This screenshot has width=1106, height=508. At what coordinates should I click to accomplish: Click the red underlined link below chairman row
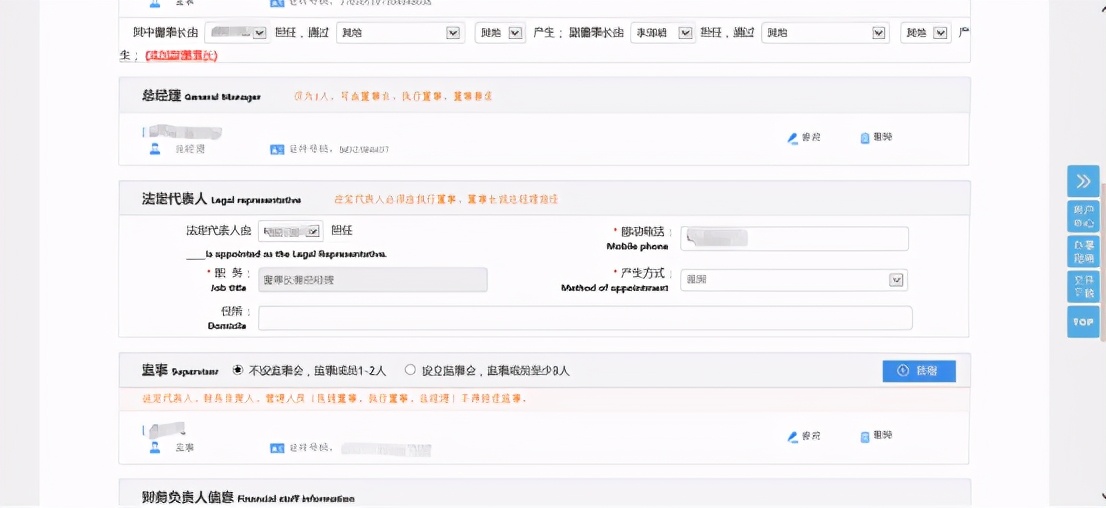[181, 54]
